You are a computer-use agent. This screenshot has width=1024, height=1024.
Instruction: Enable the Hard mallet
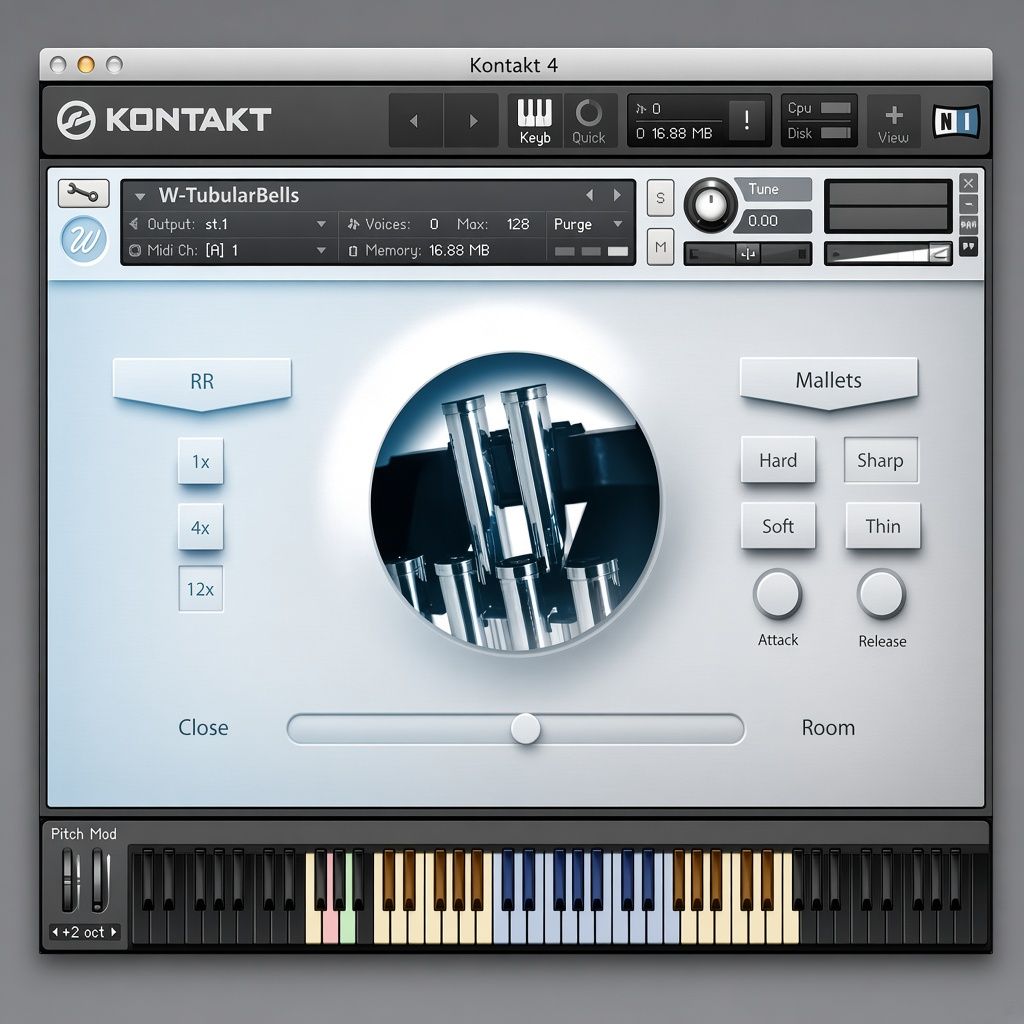tap(778, 460)
